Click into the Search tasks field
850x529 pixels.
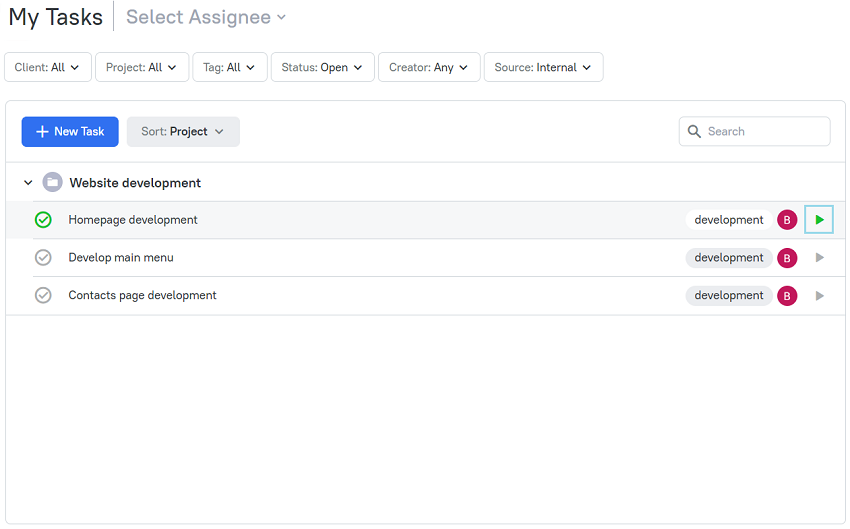click(x=754, y=131)
